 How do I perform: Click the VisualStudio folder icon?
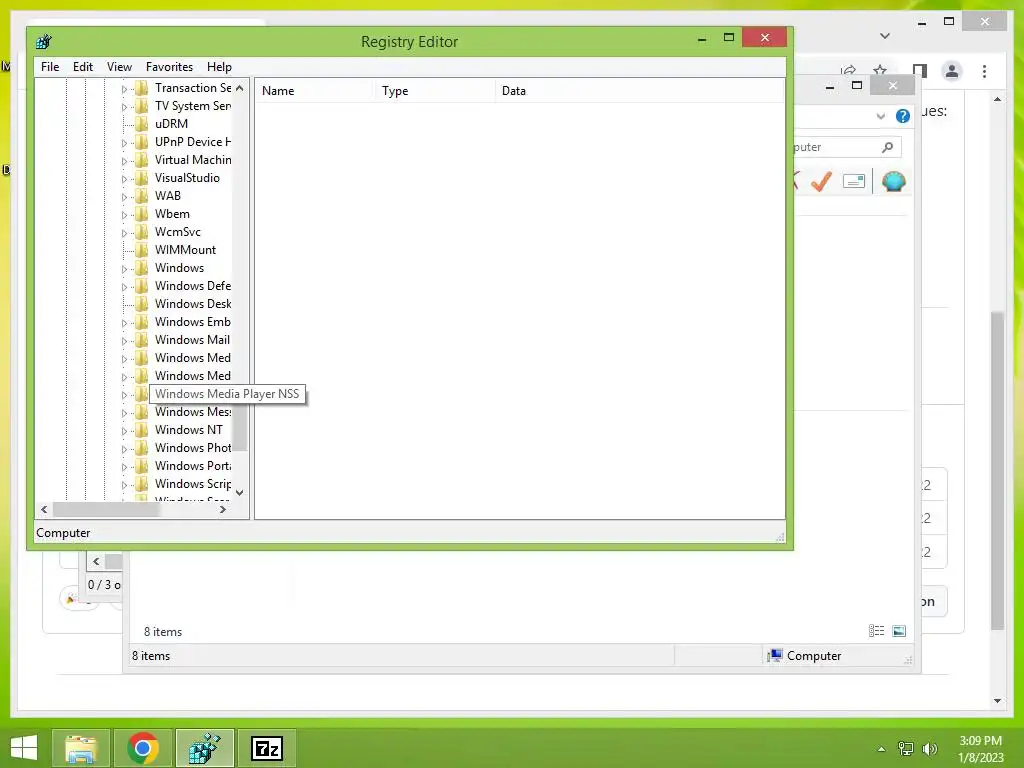tap(141, 178)
